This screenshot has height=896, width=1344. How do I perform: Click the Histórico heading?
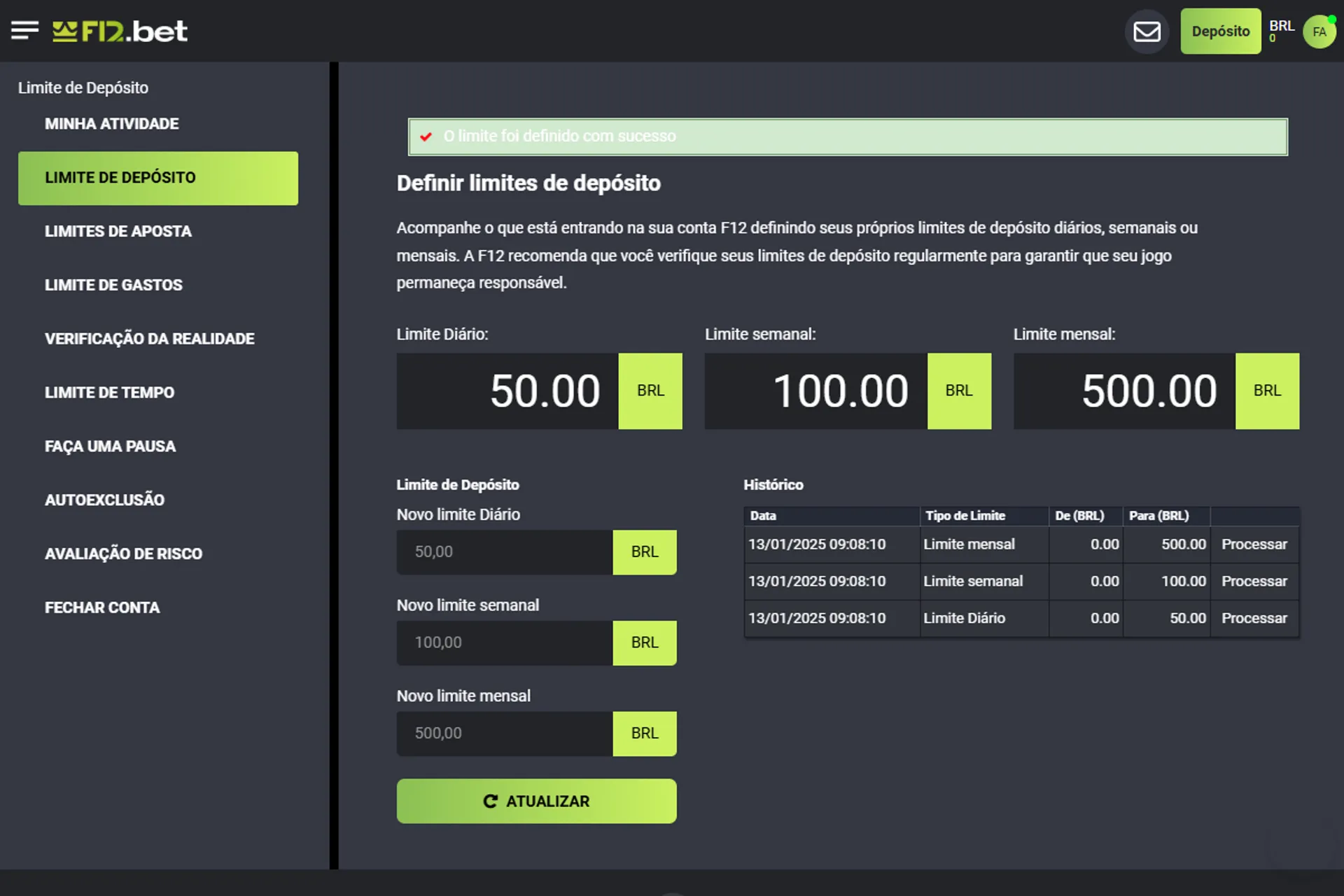pyautogui.click(x=773, y=484)
